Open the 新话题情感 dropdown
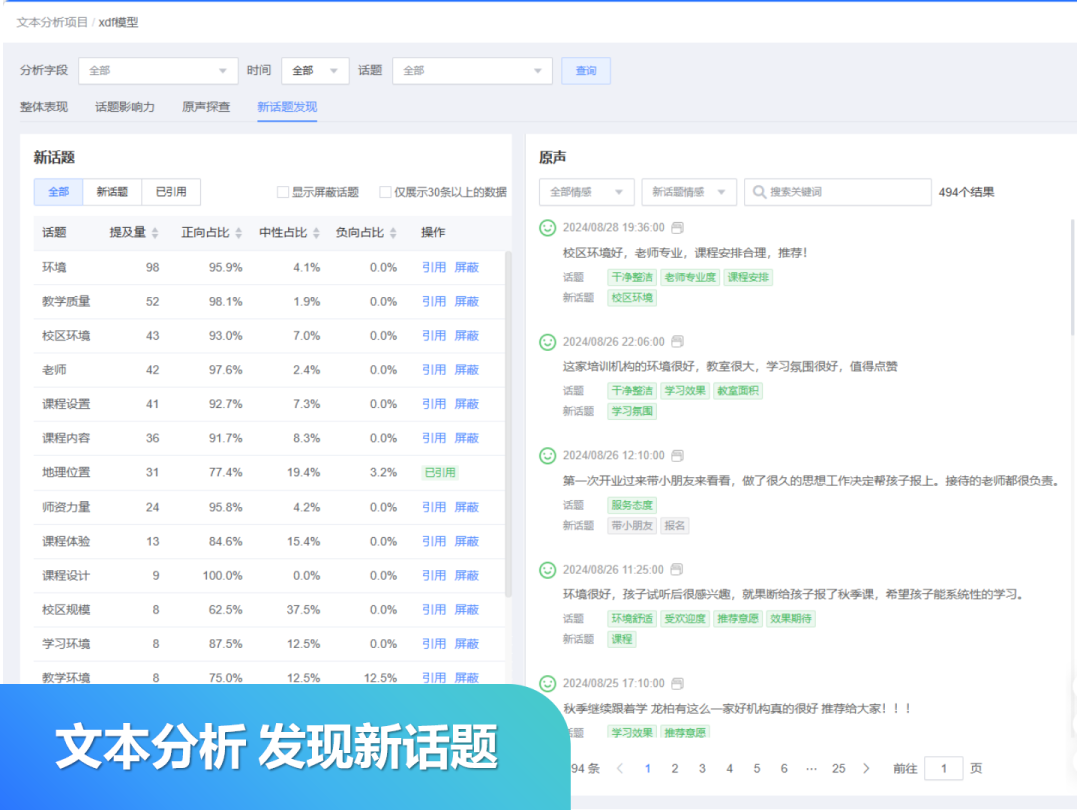 (689, 192)
